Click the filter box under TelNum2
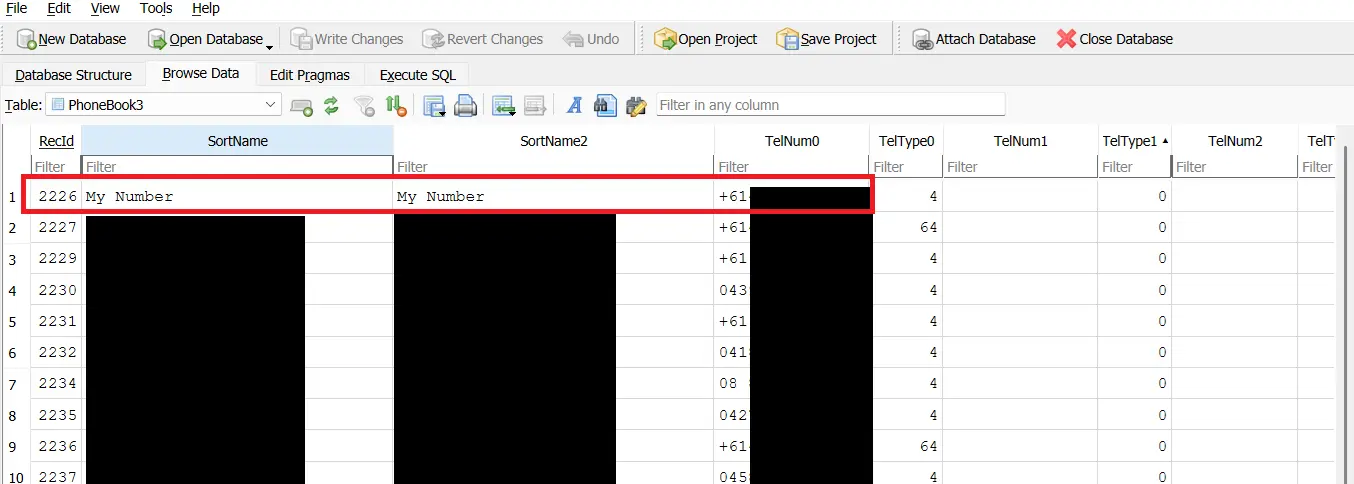Image resolution: width=1354 pixels, height=484 pixels. tap(1235, 167)
